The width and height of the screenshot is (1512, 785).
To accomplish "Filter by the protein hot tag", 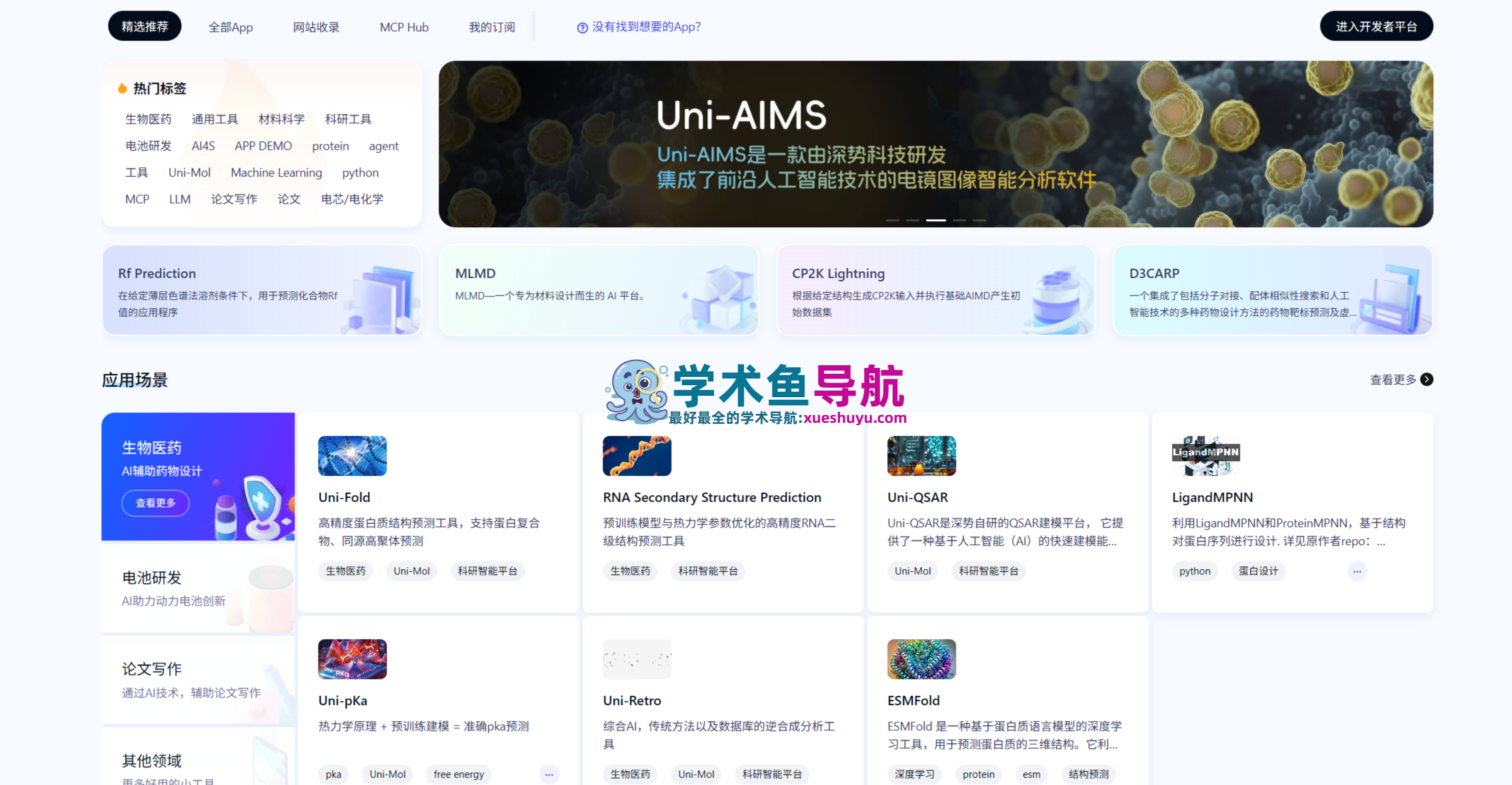I will click(x=331, y=146).
